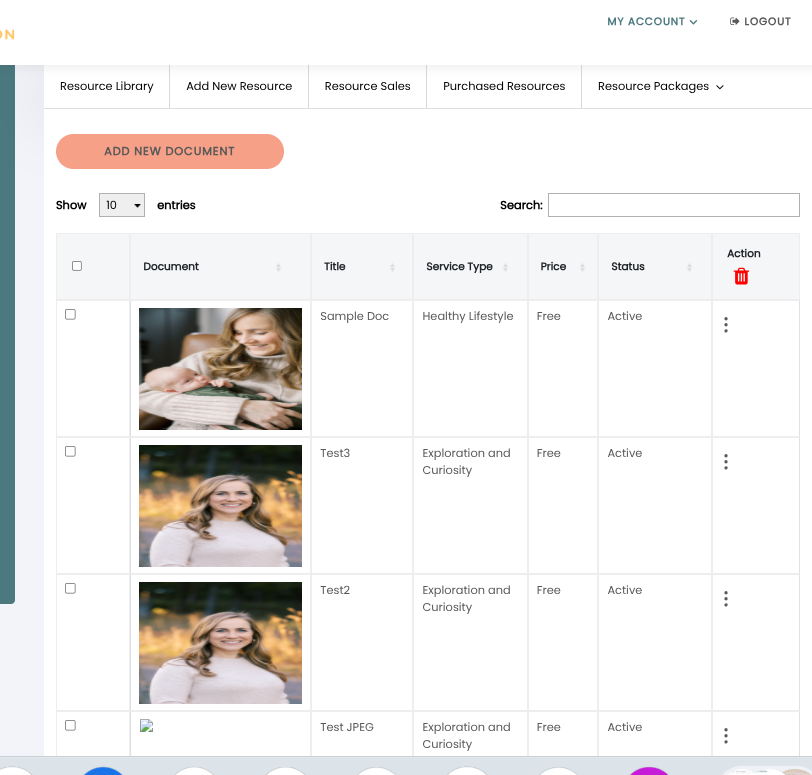812x775 pixels.
Task: Click the Search input field
Action: 673,205
